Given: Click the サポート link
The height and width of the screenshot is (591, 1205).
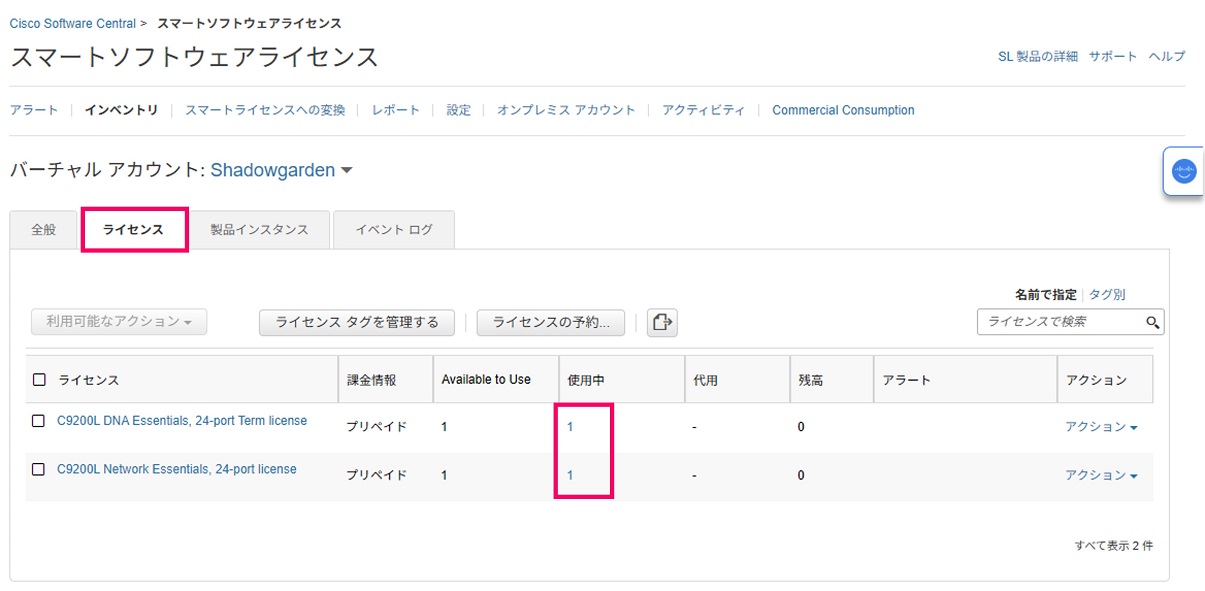Looking at the screenshot, I should 1113,56.
